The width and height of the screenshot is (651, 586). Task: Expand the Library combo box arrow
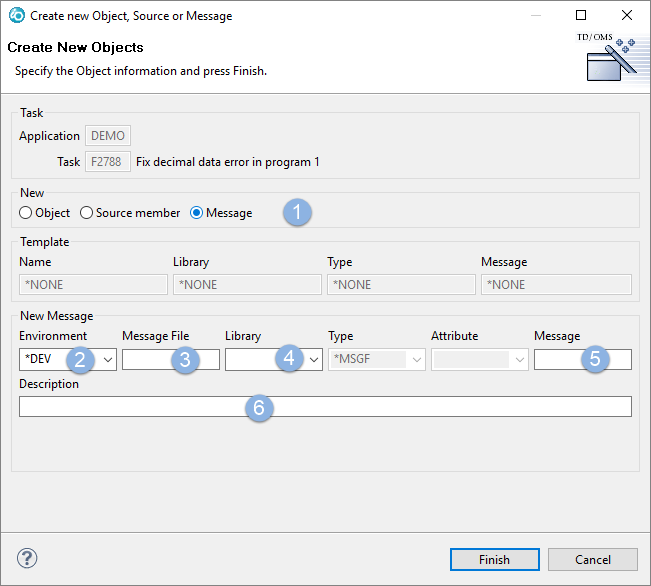[313, 360]
